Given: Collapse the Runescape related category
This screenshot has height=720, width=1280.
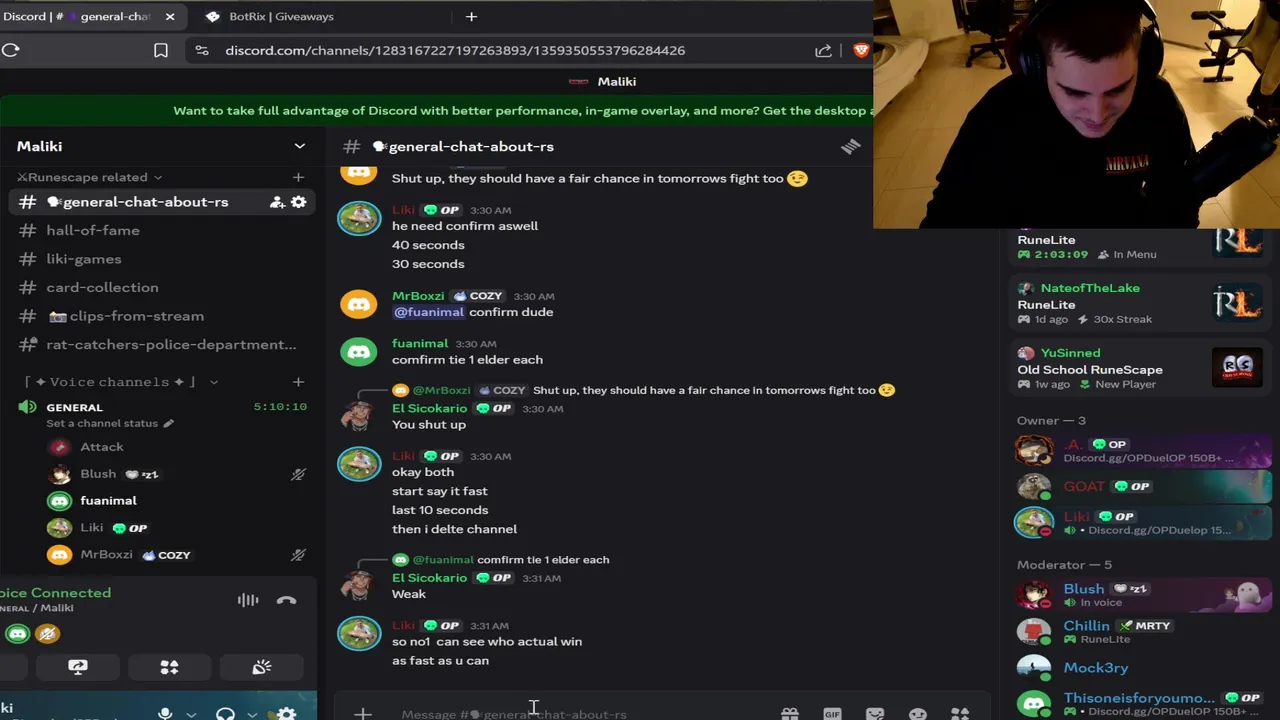Looking at the screenshot, I should pos(89,177).
